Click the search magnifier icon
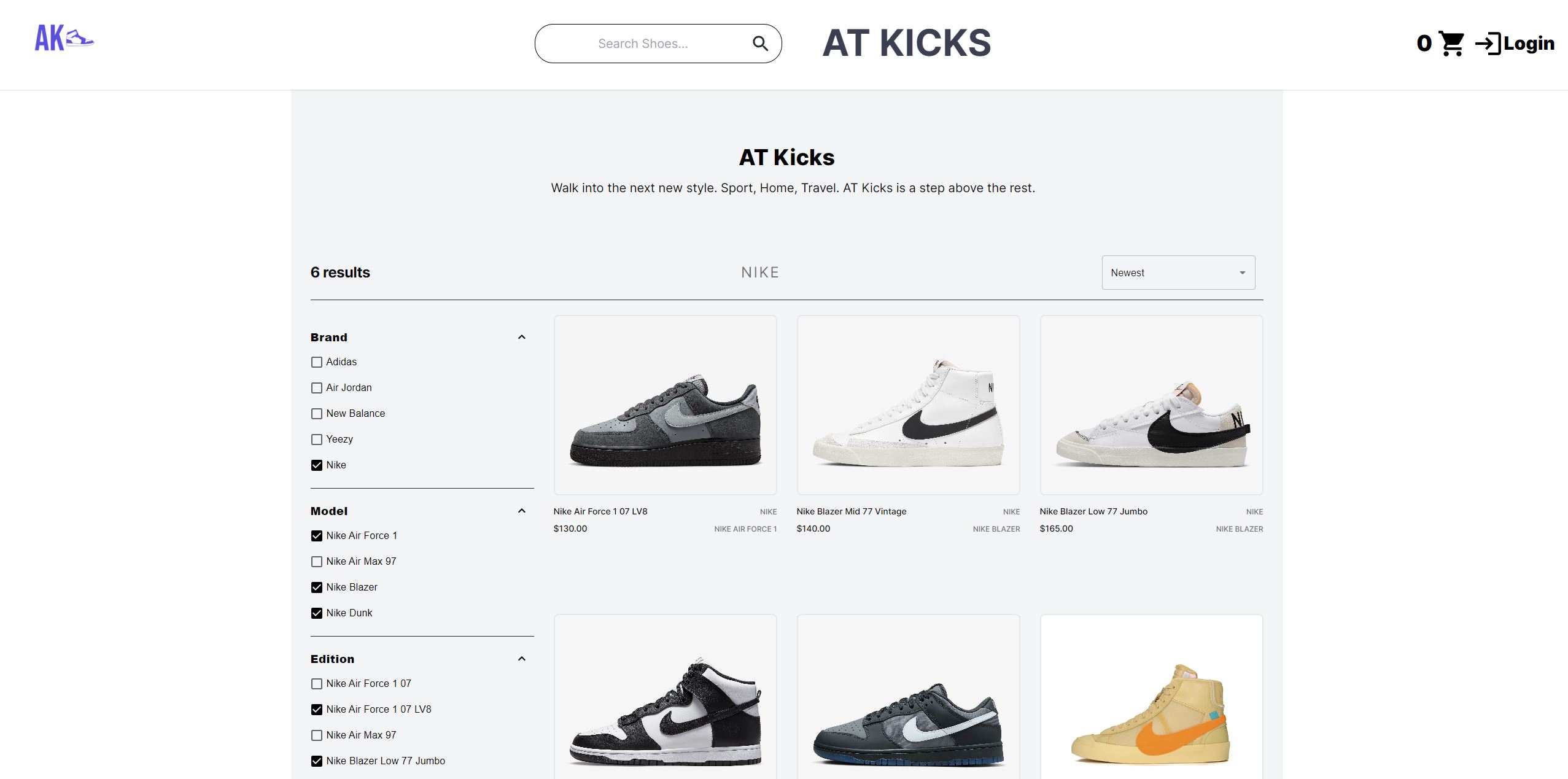 tap(760, 44)
